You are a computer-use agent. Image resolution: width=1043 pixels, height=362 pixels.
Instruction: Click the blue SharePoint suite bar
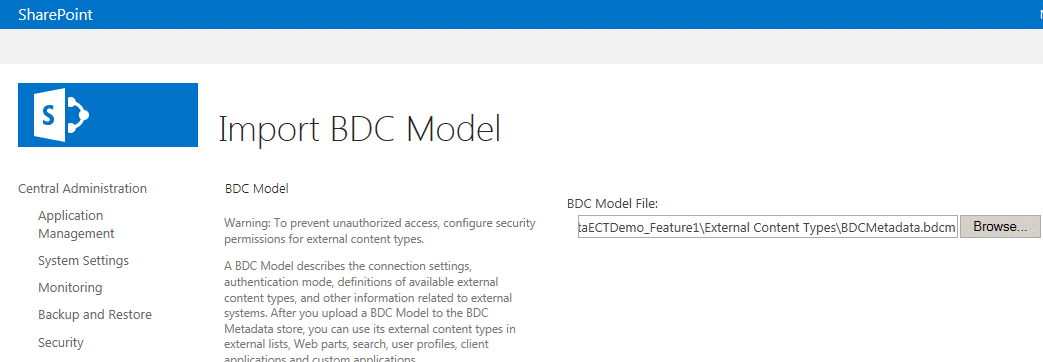[x=522, y=15]
